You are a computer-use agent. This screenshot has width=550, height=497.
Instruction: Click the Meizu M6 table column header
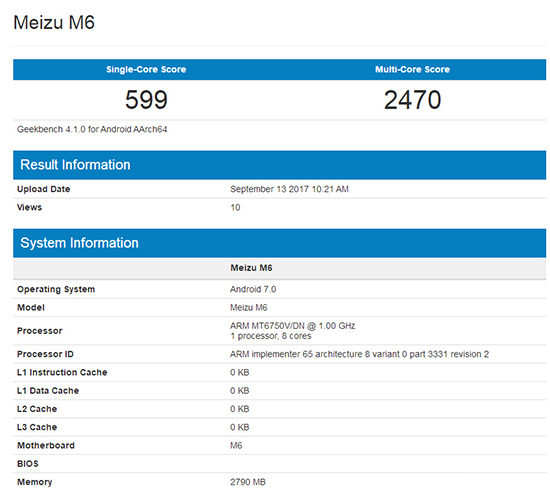click(251, 268)
